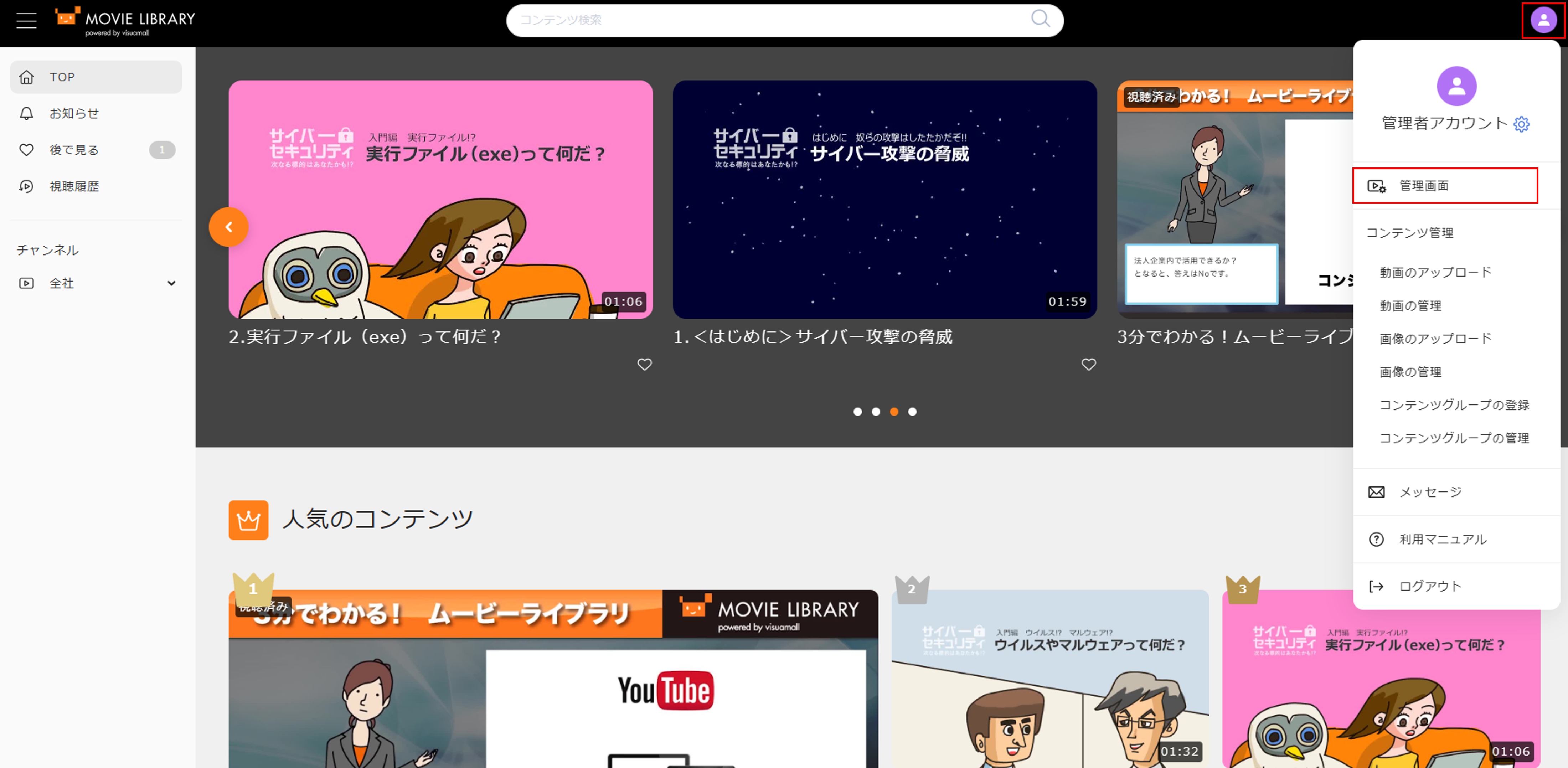Open TOP in the sidebar
1568x768 pixels.
click(x=96, y=77)
